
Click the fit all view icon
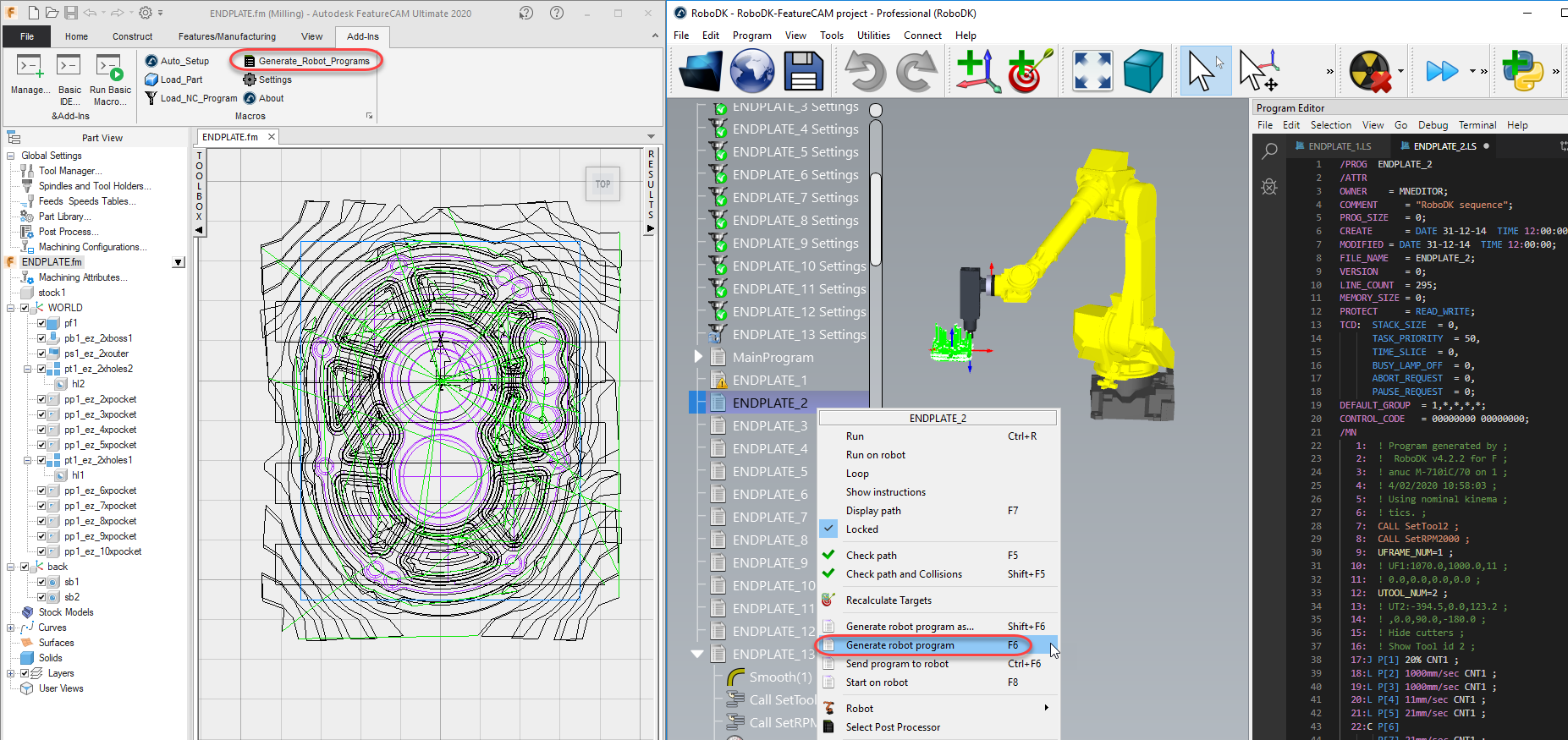click(x=1092, y=70)
